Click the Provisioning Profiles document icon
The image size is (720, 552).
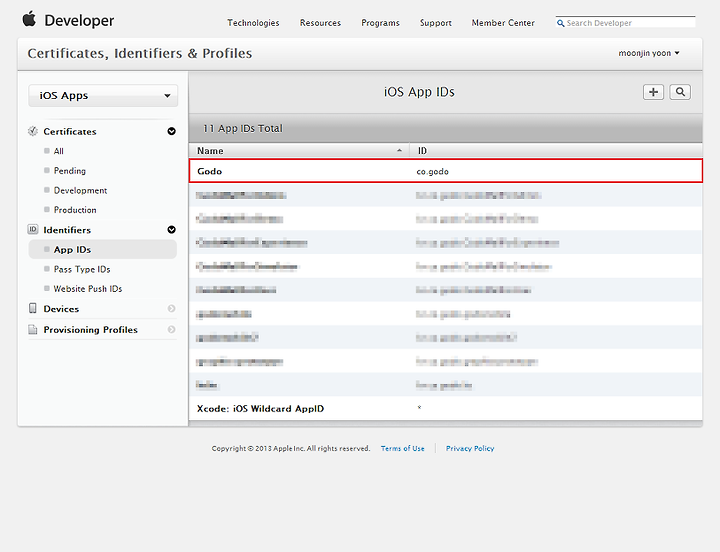(33, 329)
